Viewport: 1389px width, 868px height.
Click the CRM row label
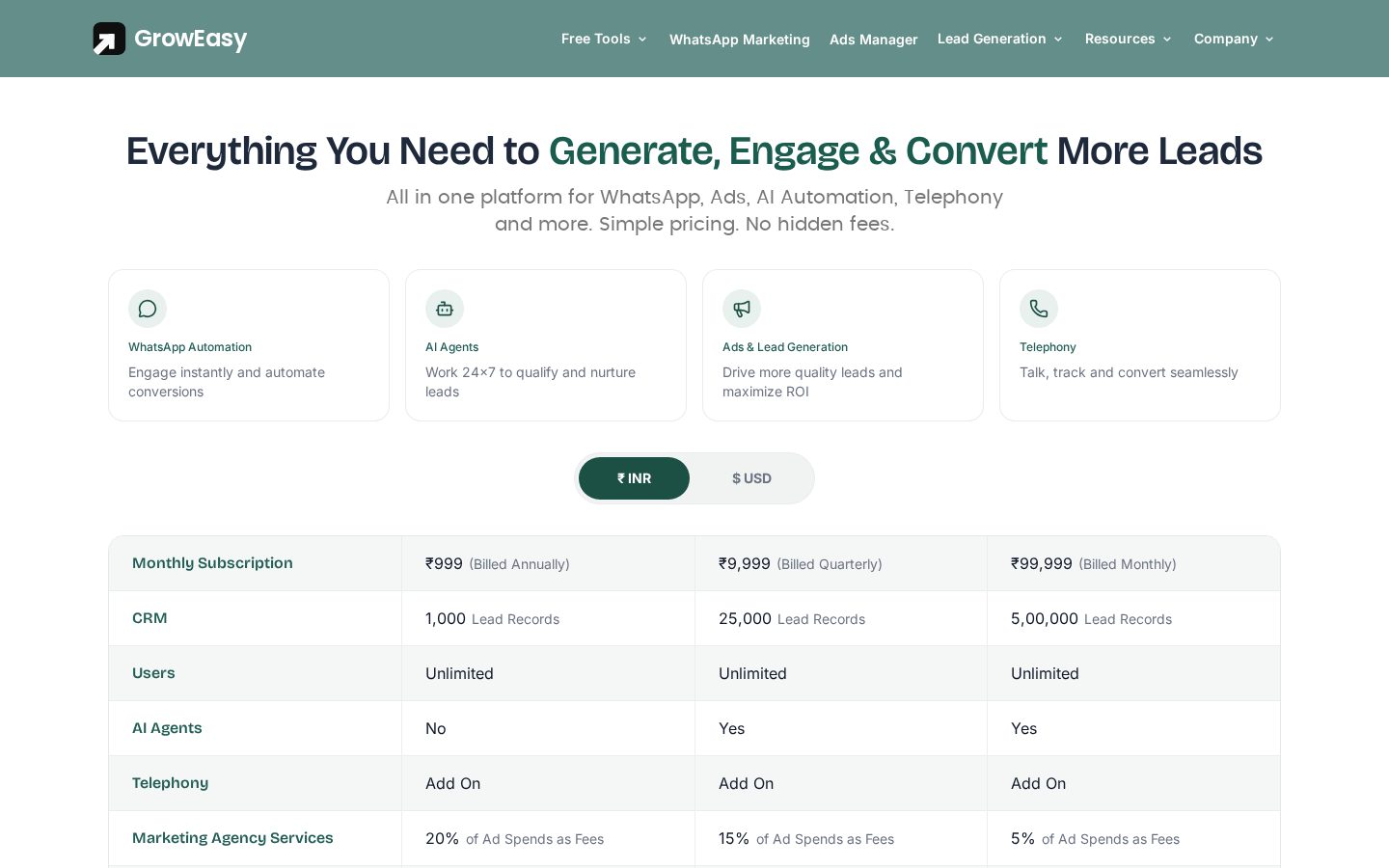150,618
